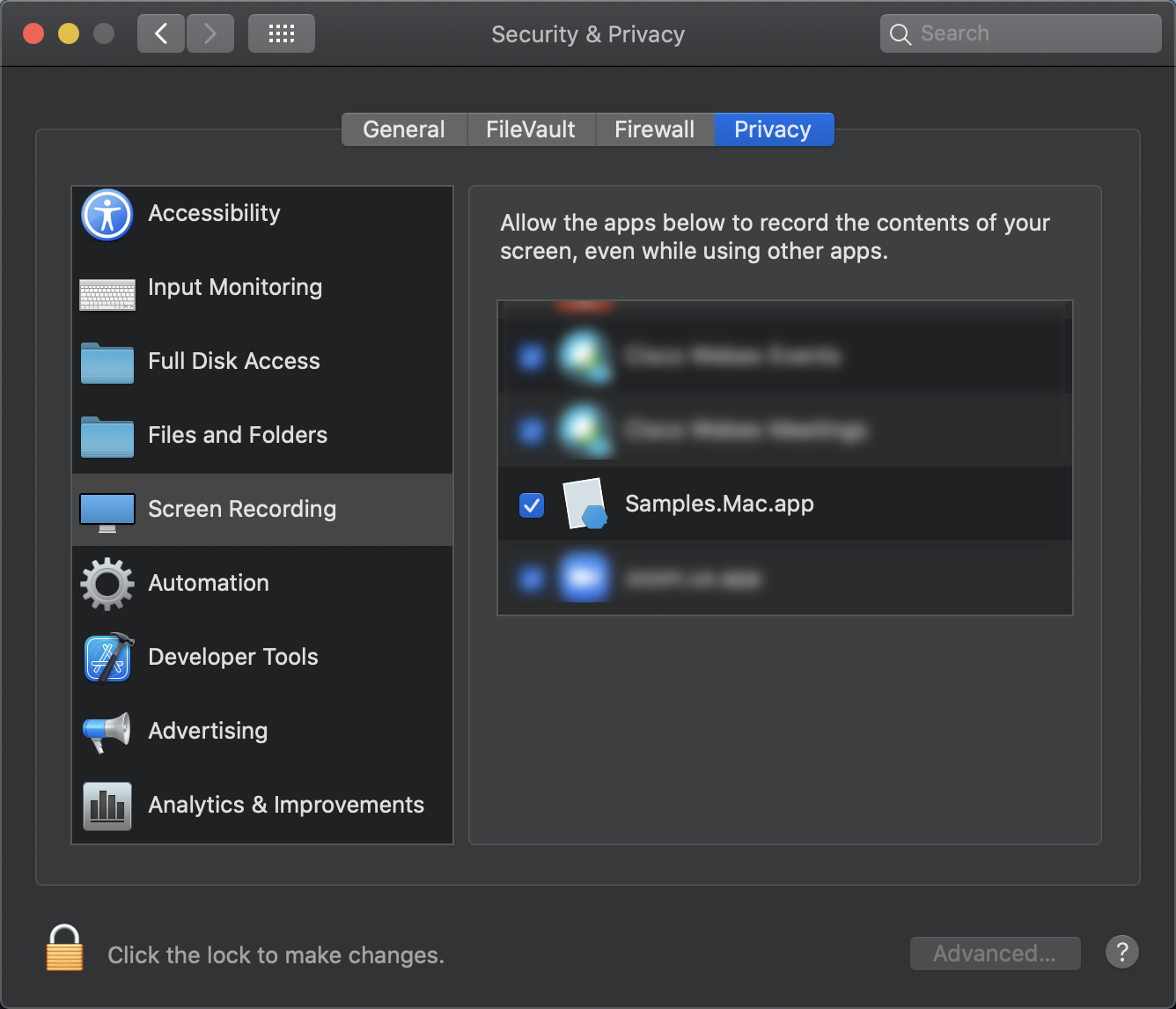
Task: Go forward with the right arrow
Action: (210, 33)
